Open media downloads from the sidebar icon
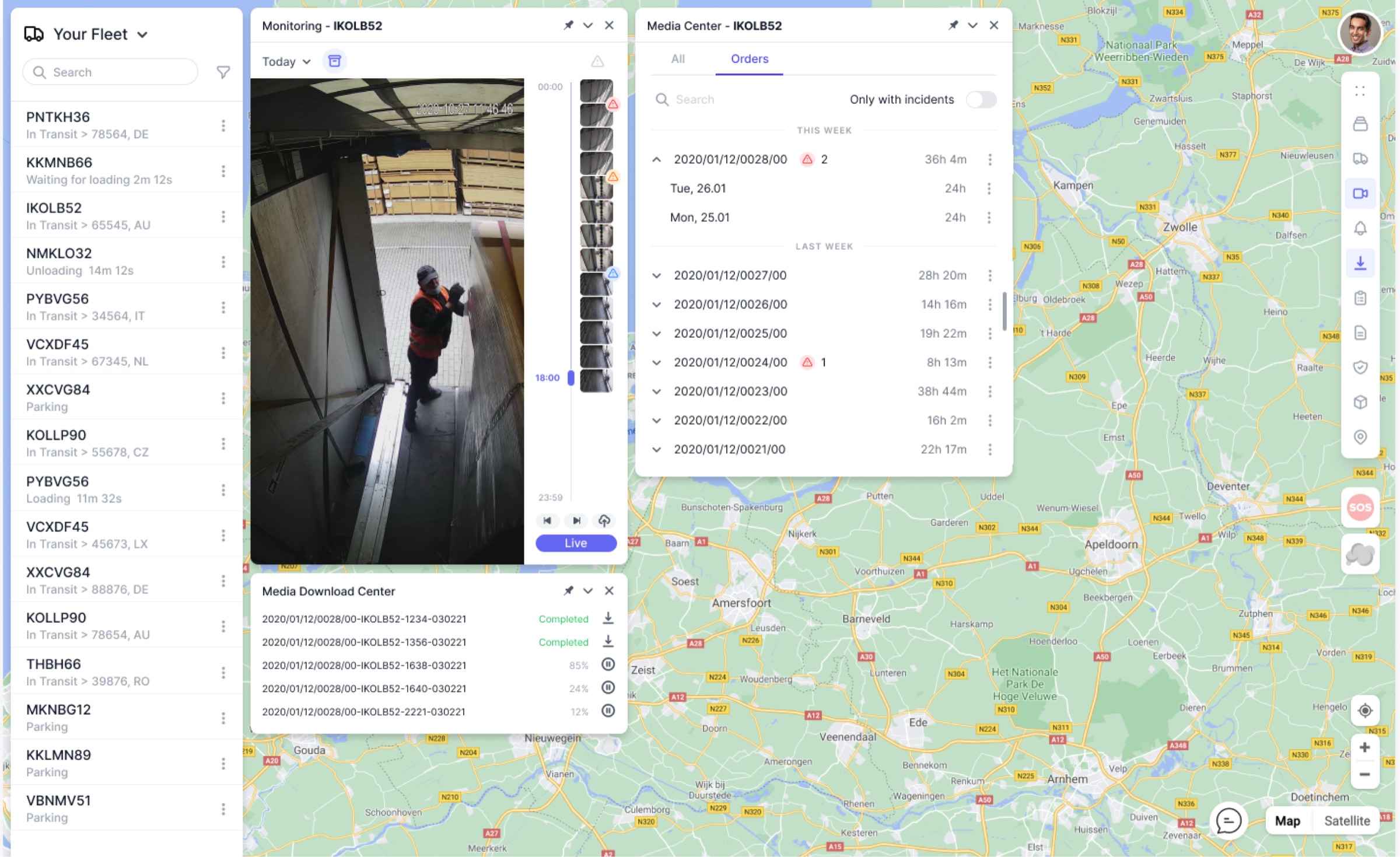The height and width of the screenshot is (857, 1400). pyautogui.click(x=1360, y=263)
